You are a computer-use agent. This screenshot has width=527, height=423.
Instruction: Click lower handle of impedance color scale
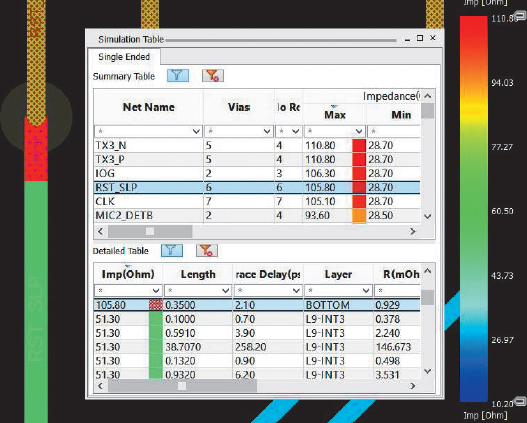520,400
